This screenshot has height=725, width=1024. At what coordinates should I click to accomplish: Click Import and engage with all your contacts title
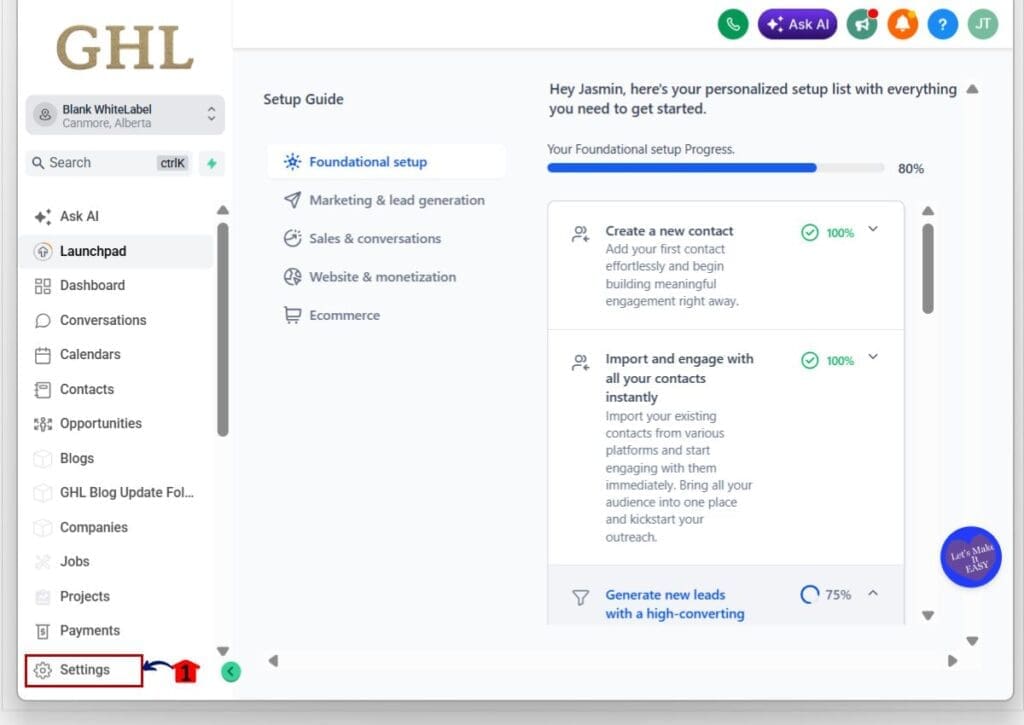click(x=679, y=378)
